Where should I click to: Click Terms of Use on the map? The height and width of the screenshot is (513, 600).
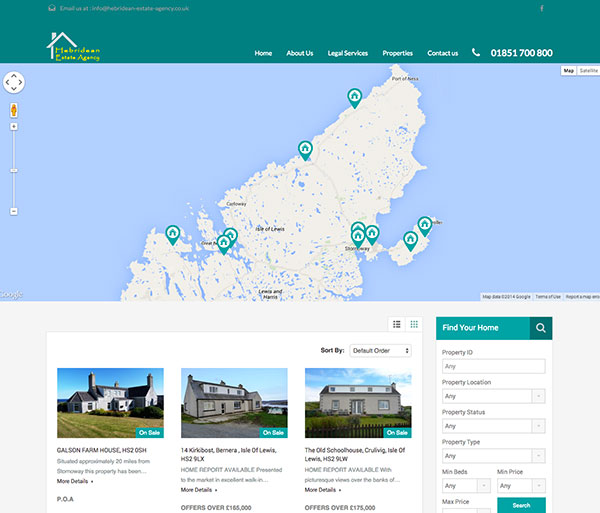(x=548, y=296)
